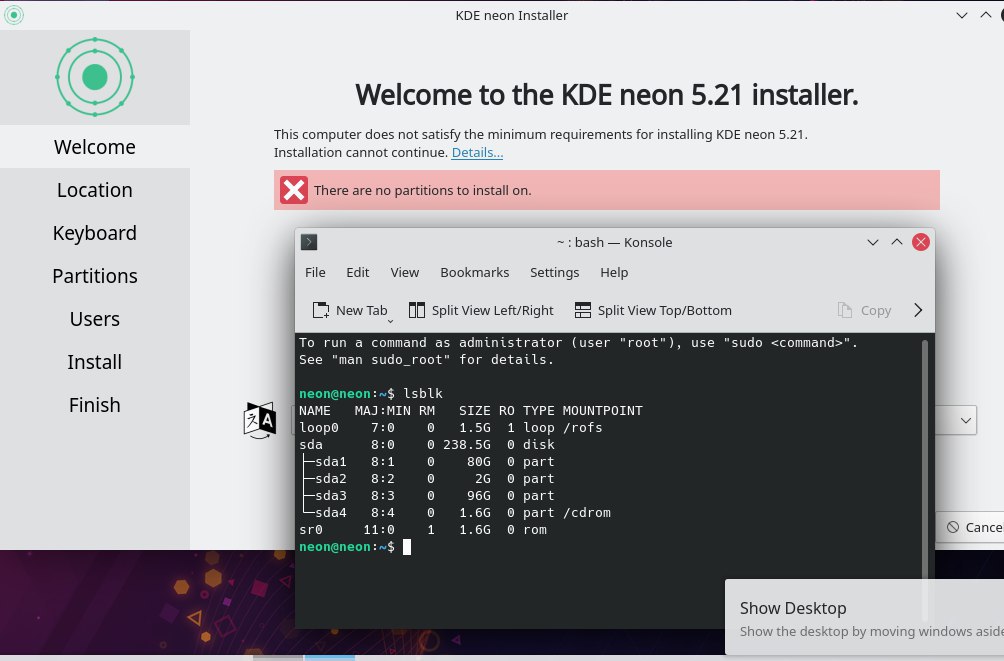Click 'There are no partitions to install on'
1004x661 pixels.
(x=423, y=190)
